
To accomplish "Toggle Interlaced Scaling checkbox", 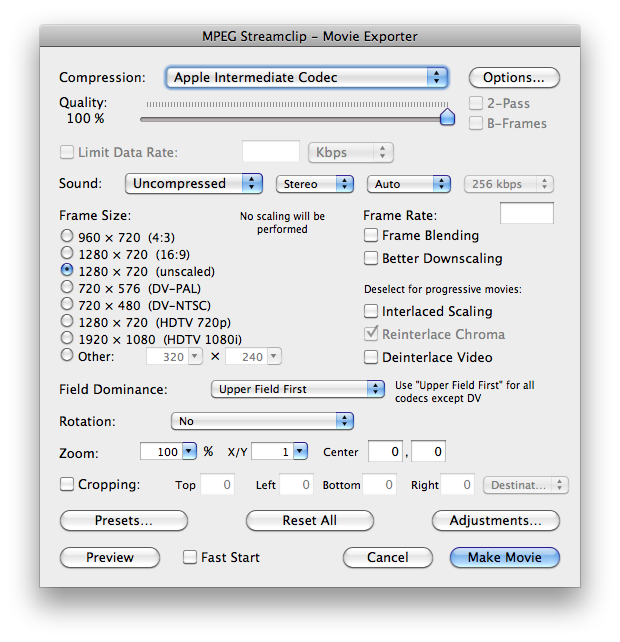I will click(x=371, y=311).
